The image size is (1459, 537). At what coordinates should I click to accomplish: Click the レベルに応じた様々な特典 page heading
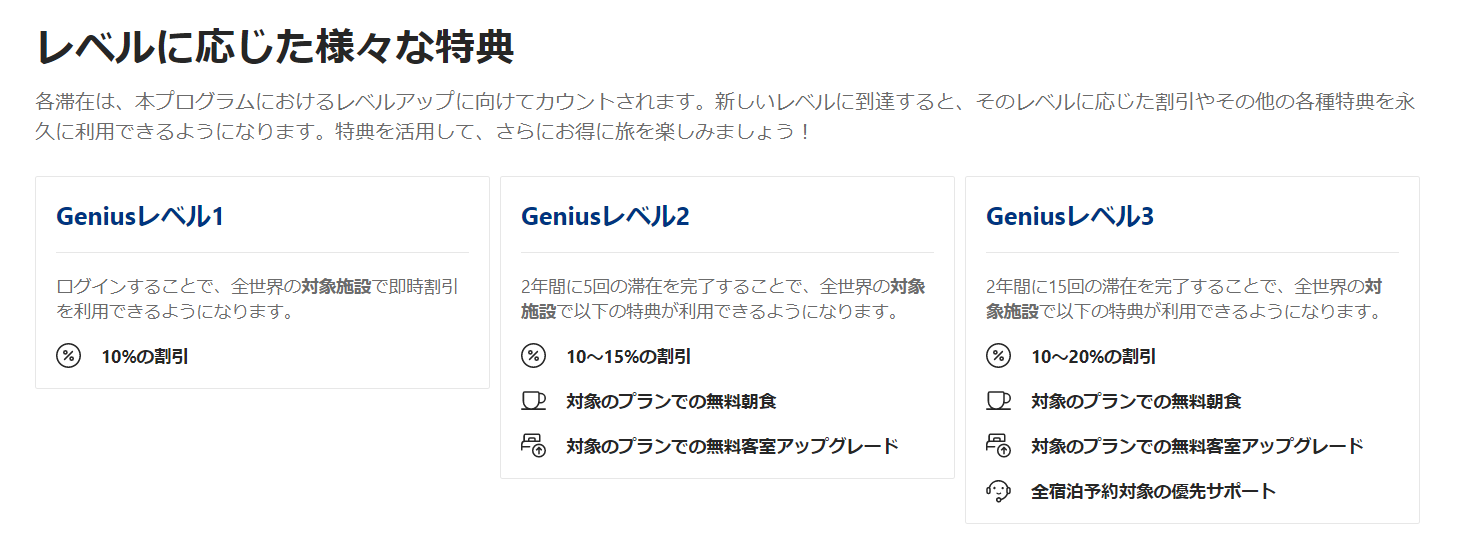(x=275, y=47)
